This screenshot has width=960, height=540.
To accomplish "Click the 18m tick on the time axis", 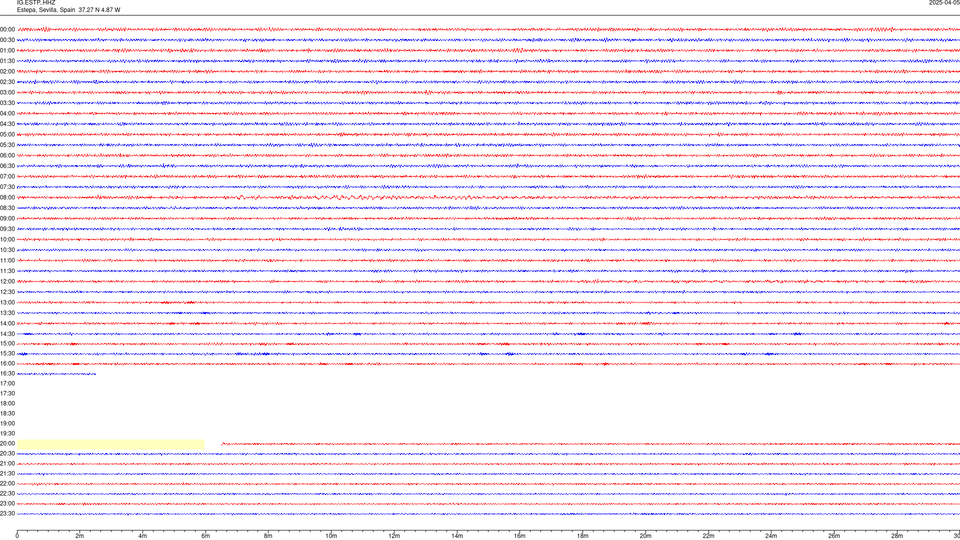I will (583, 536).
